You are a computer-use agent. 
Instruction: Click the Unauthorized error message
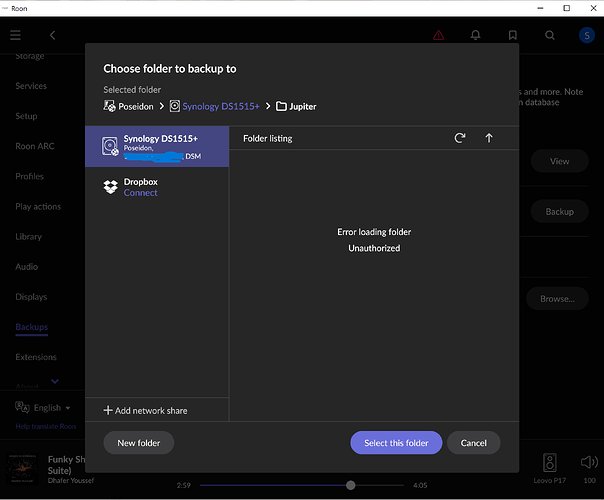[374, 248]
